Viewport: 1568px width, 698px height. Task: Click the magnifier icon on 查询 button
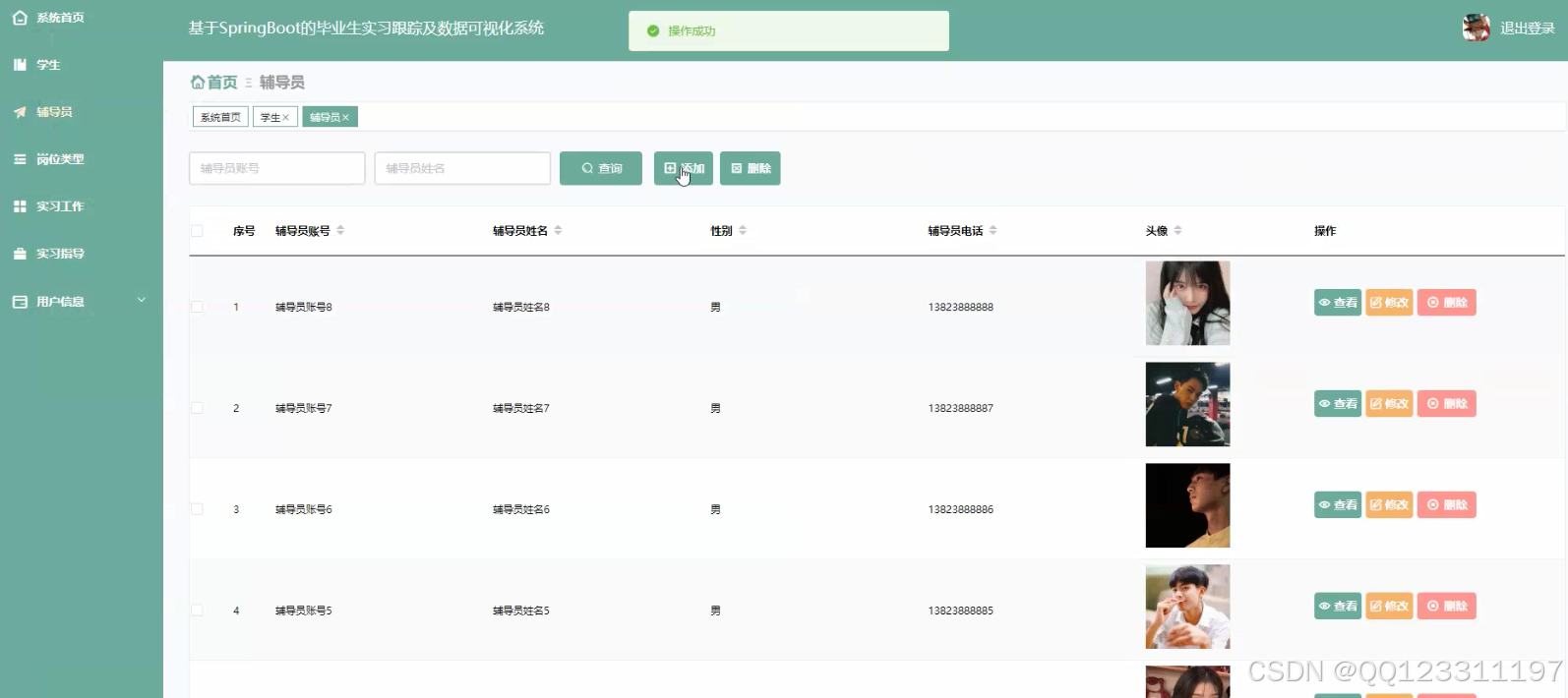tap(587, 168)
